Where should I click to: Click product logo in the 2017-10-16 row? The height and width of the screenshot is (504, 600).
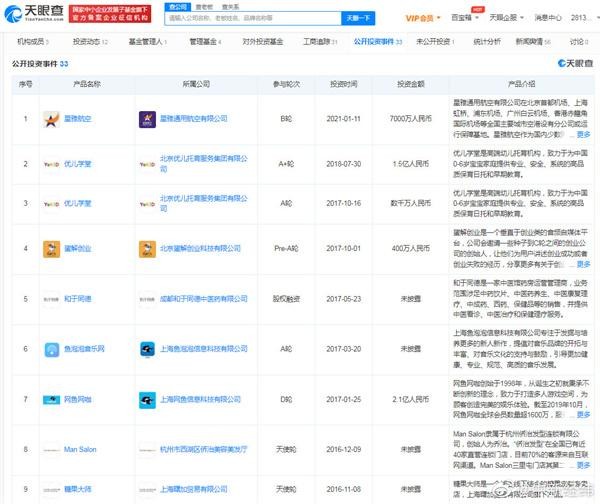(x=52, y=204)
